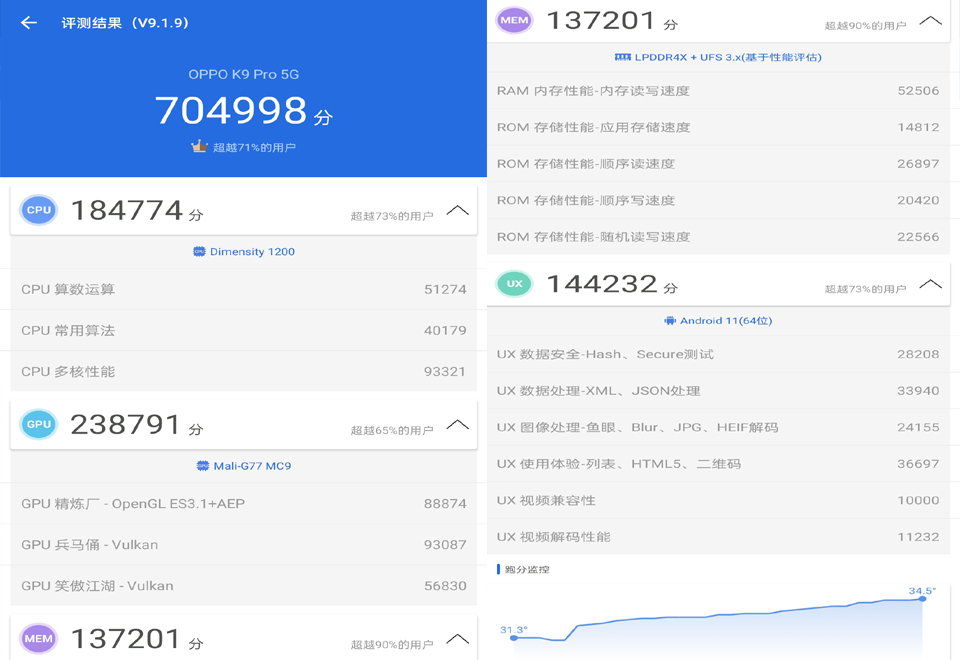The width and height of the screenshot is (960, 660).
Task: Collapse the CPU results section
Action: (x=458, y=210)
